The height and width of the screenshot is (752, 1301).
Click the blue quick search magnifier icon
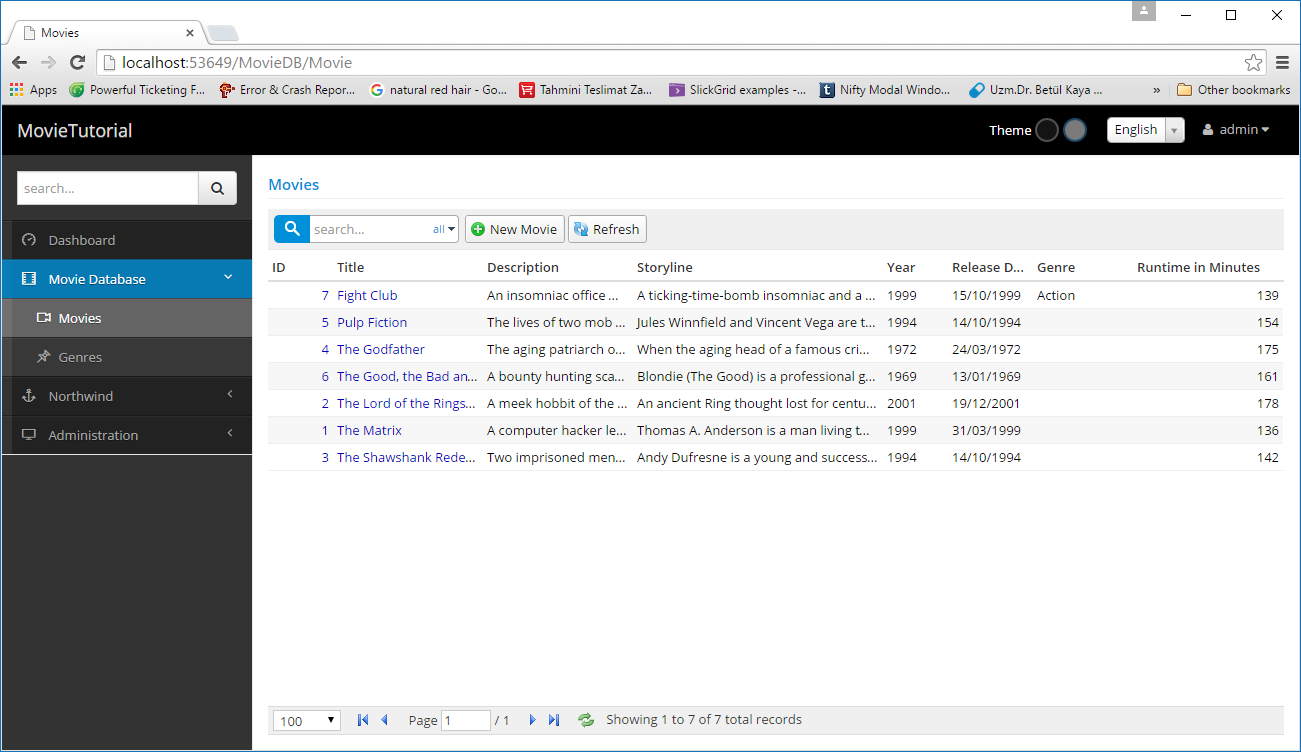tap(291, 229)
